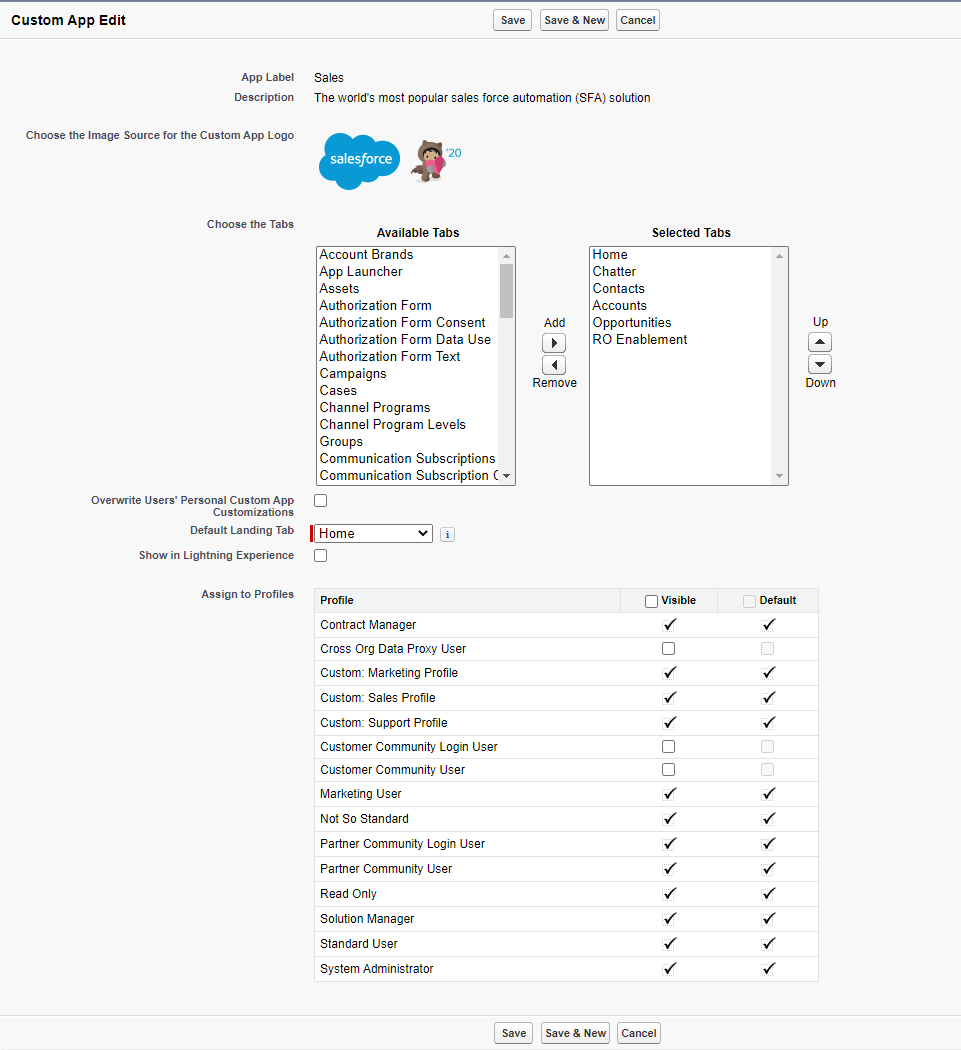Viewport: 961px width, 1050px height.
Task: Open info icon beside Default Landing Tab
Action: coord(447,534)
